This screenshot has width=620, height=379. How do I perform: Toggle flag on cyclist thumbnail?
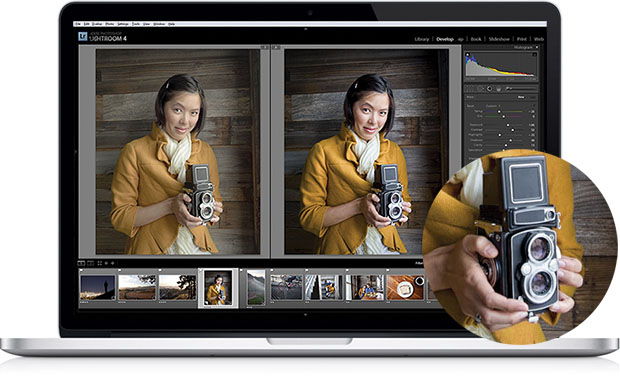pyautogui.click(x=271, y=270)
